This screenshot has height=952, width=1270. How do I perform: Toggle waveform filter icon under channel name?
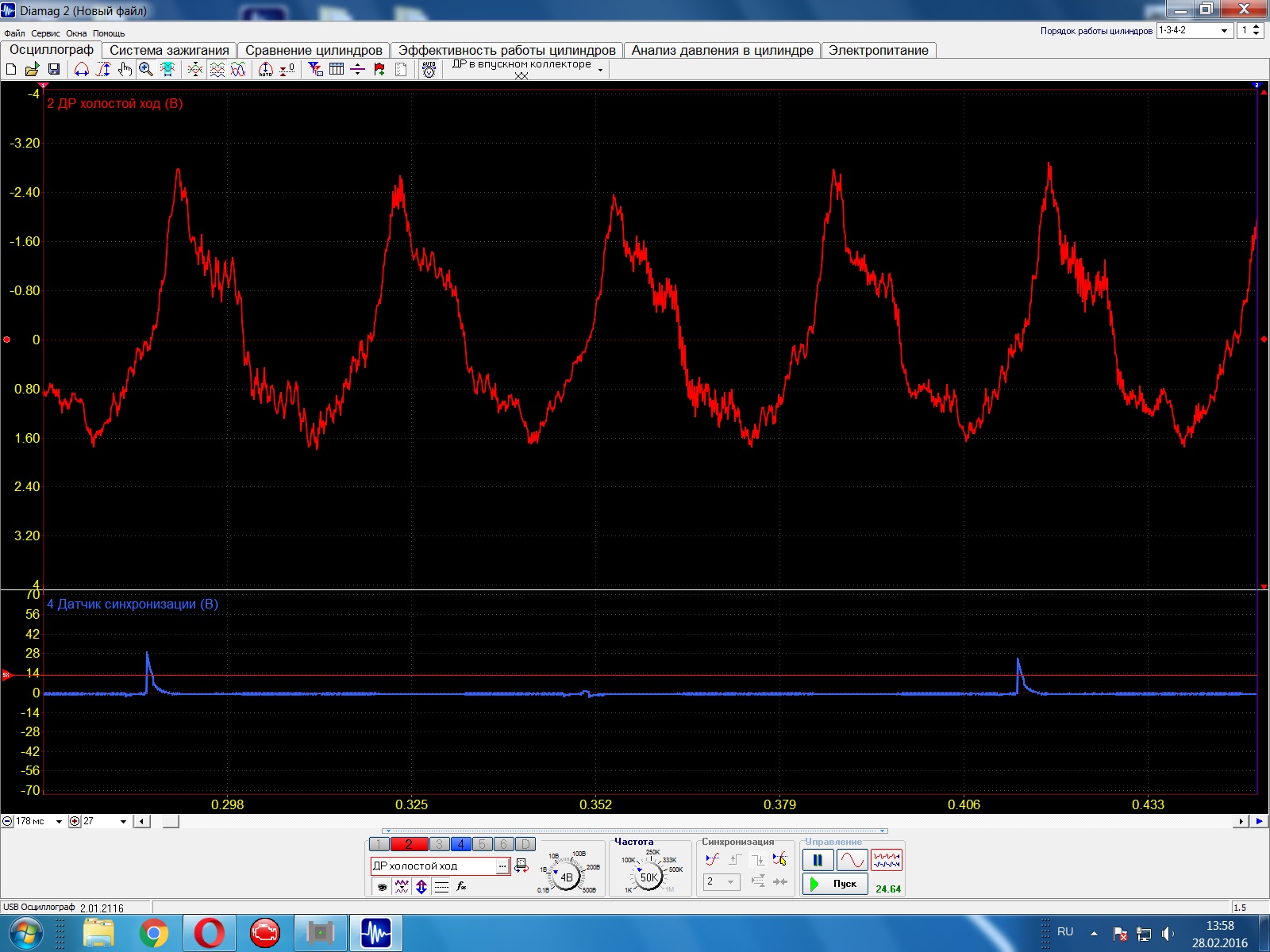coord(402,887)
